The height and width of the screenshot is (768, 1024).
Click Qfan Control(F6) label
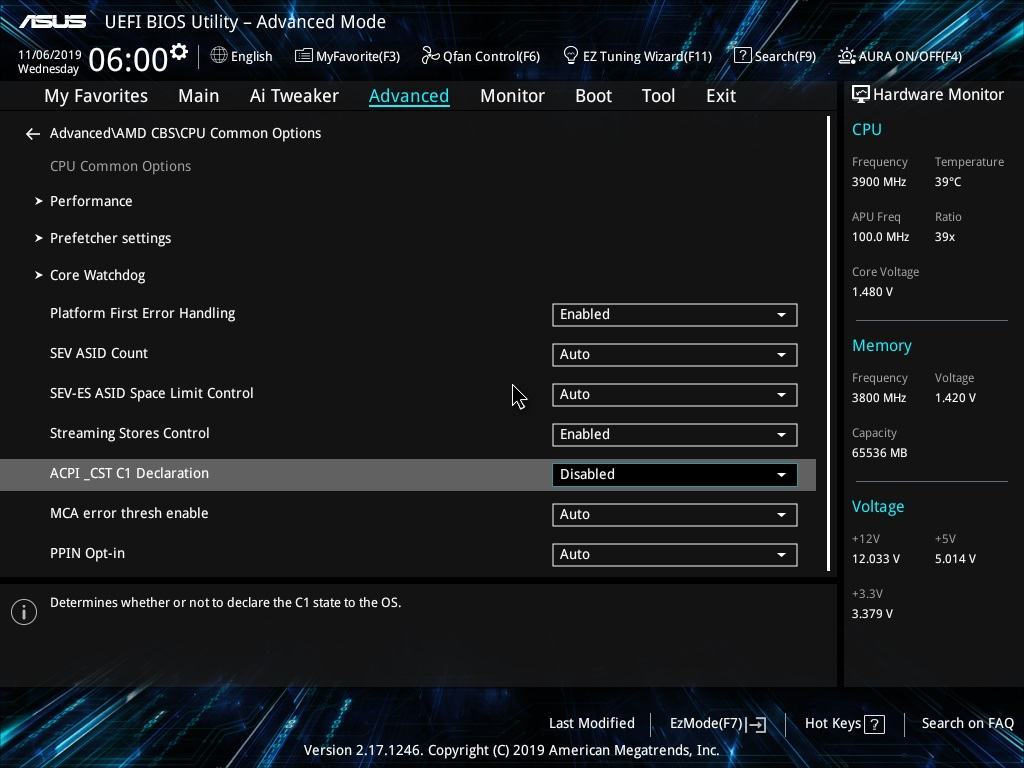[491, 56]
